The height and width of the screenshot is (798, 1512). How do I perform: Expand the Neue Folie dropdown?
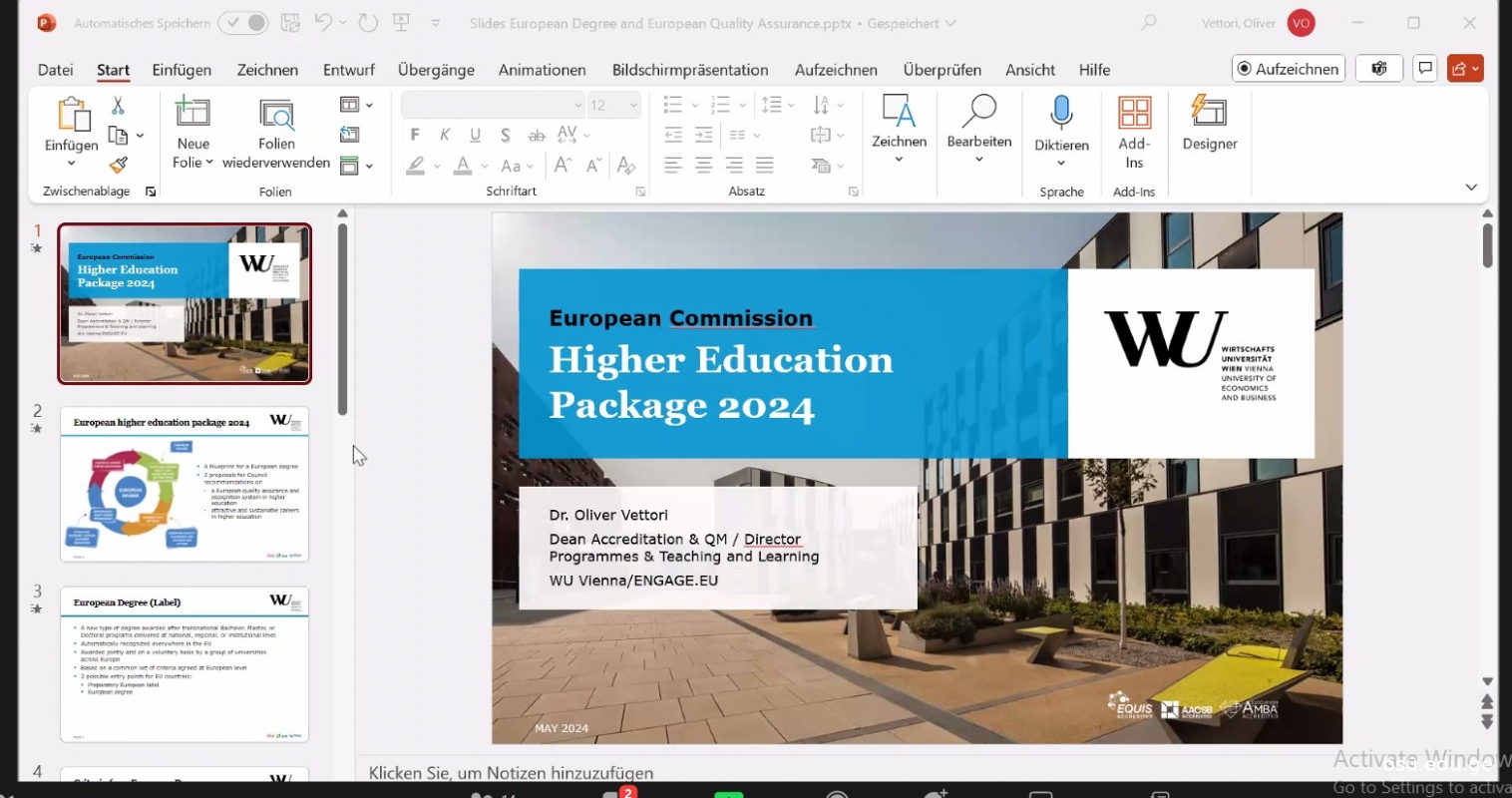[208, 163]
